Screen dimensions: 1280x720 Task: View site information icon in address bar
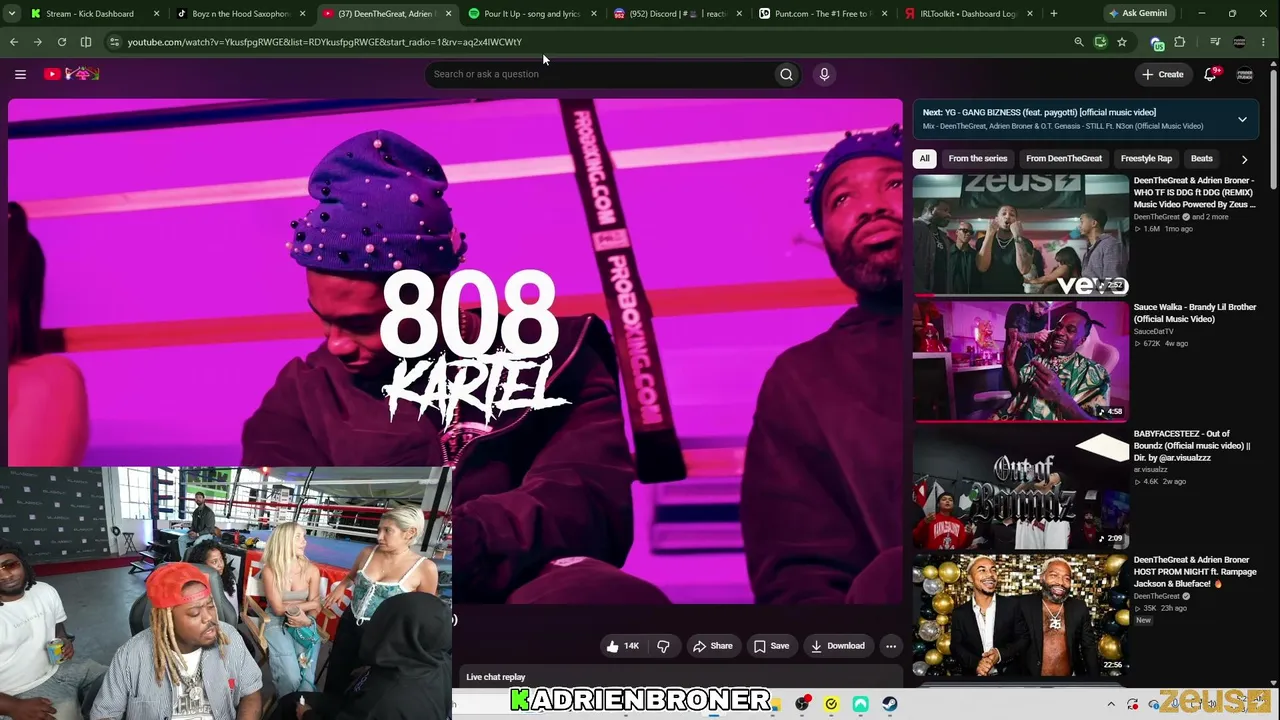pos(115,42)
